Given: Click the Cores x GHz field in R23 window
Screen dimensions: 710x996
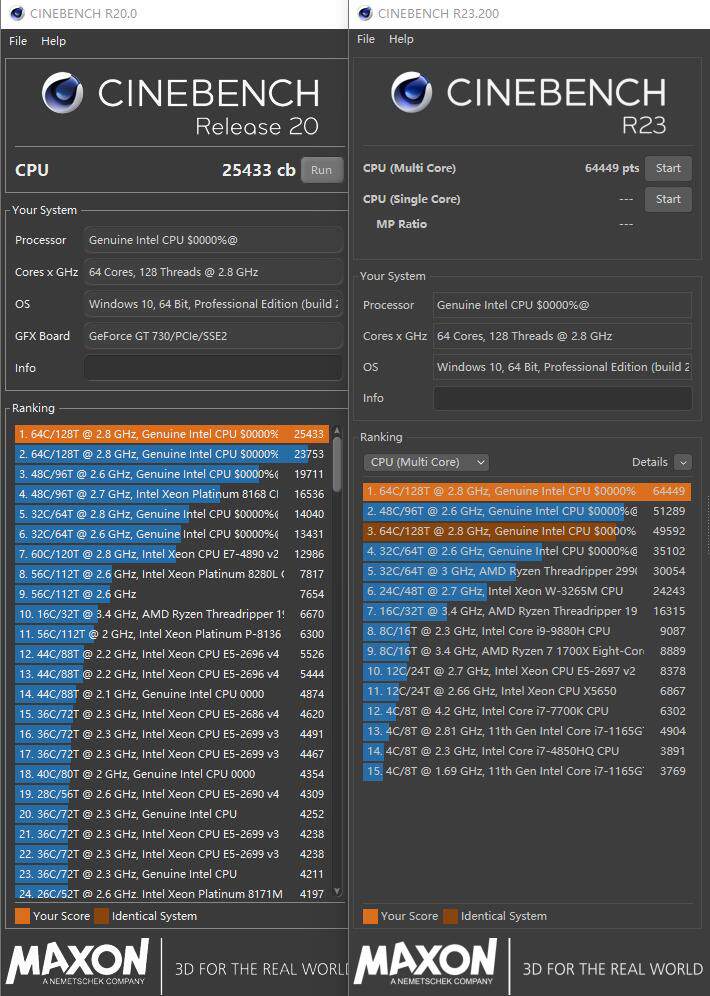Looking at the screenshot, I should click(562, 336).
